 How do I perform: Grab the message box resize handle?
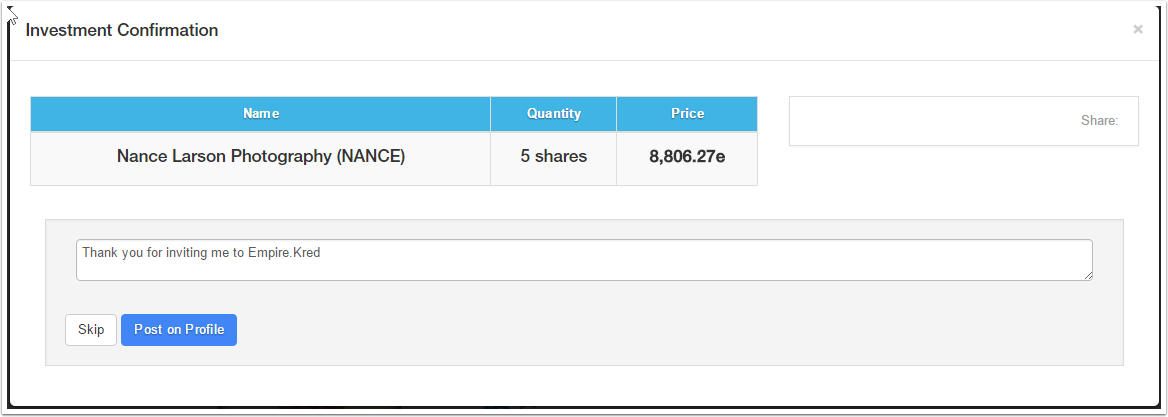point(1087,275)
